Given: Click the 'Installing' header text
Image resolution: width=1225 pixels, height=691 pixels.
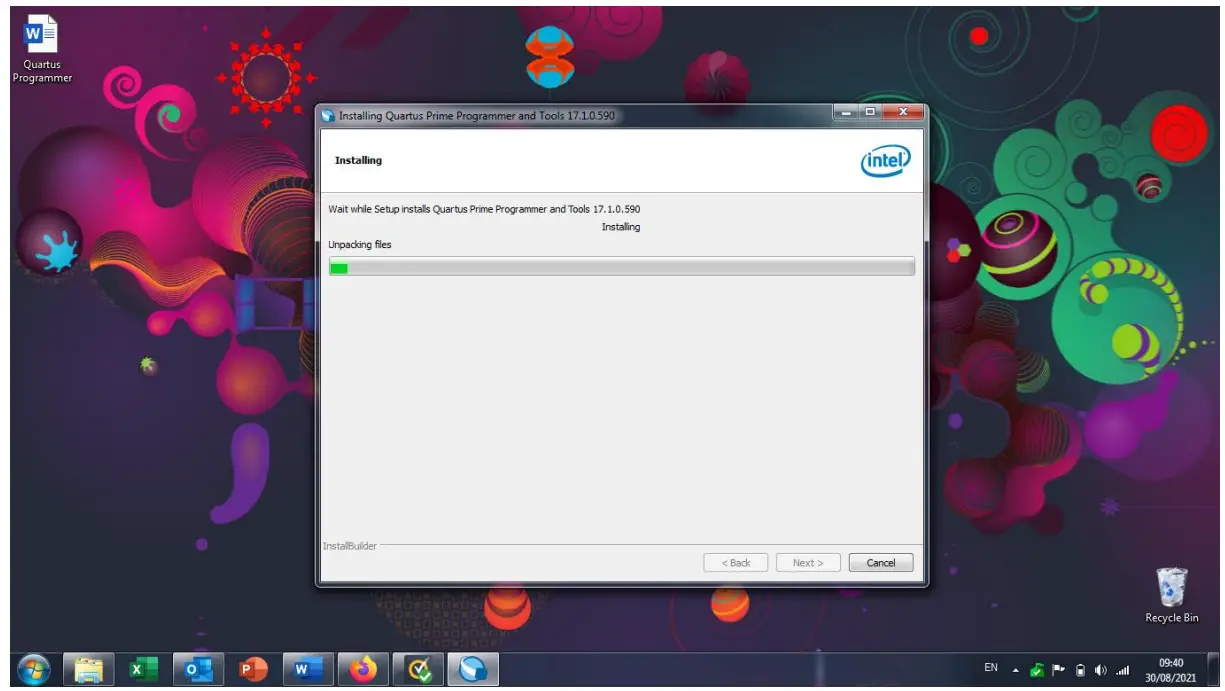Looking at the screenshot, I should 358,160.
